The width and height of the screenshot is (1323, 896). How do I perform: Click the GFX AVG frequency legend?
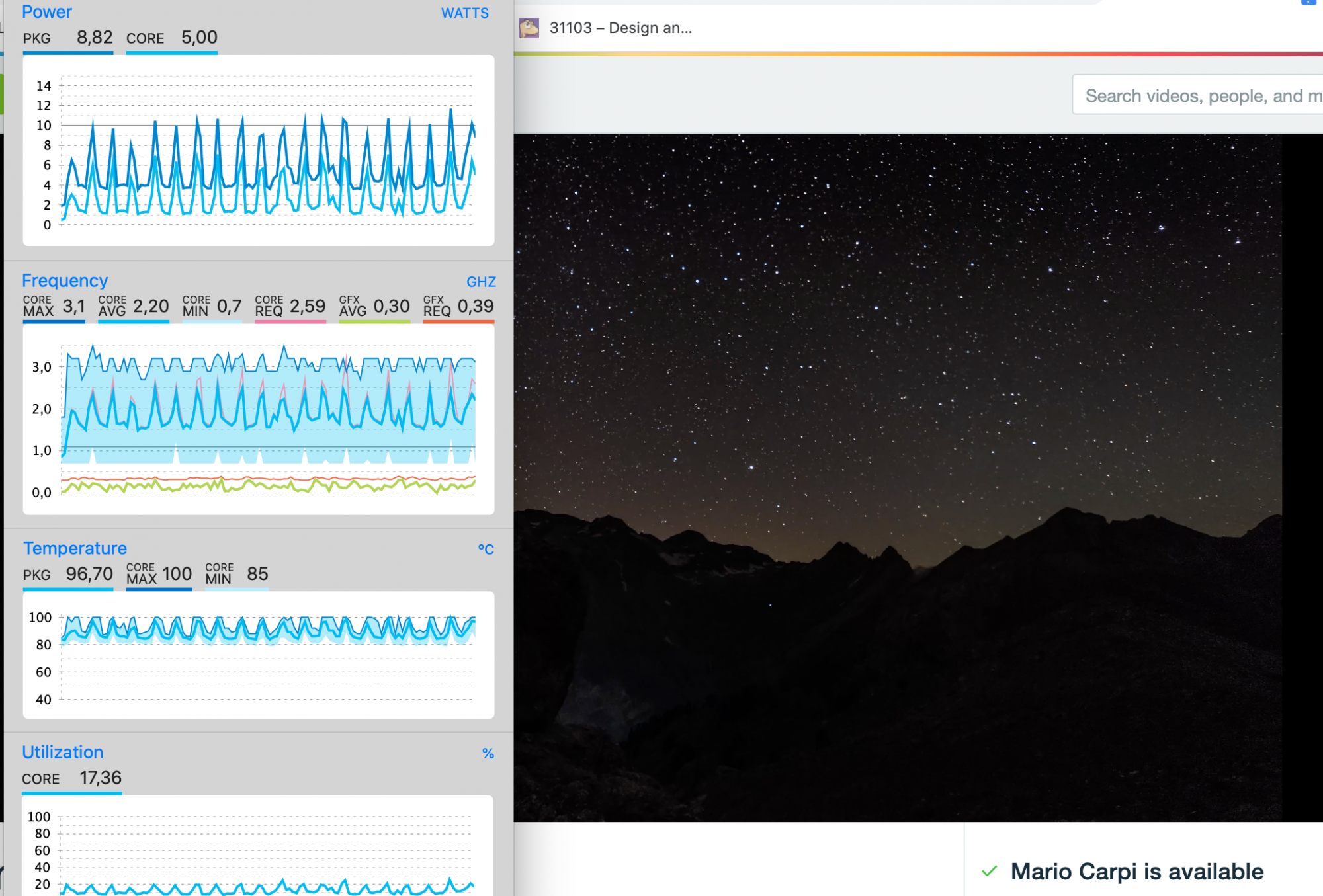point(374,306)
